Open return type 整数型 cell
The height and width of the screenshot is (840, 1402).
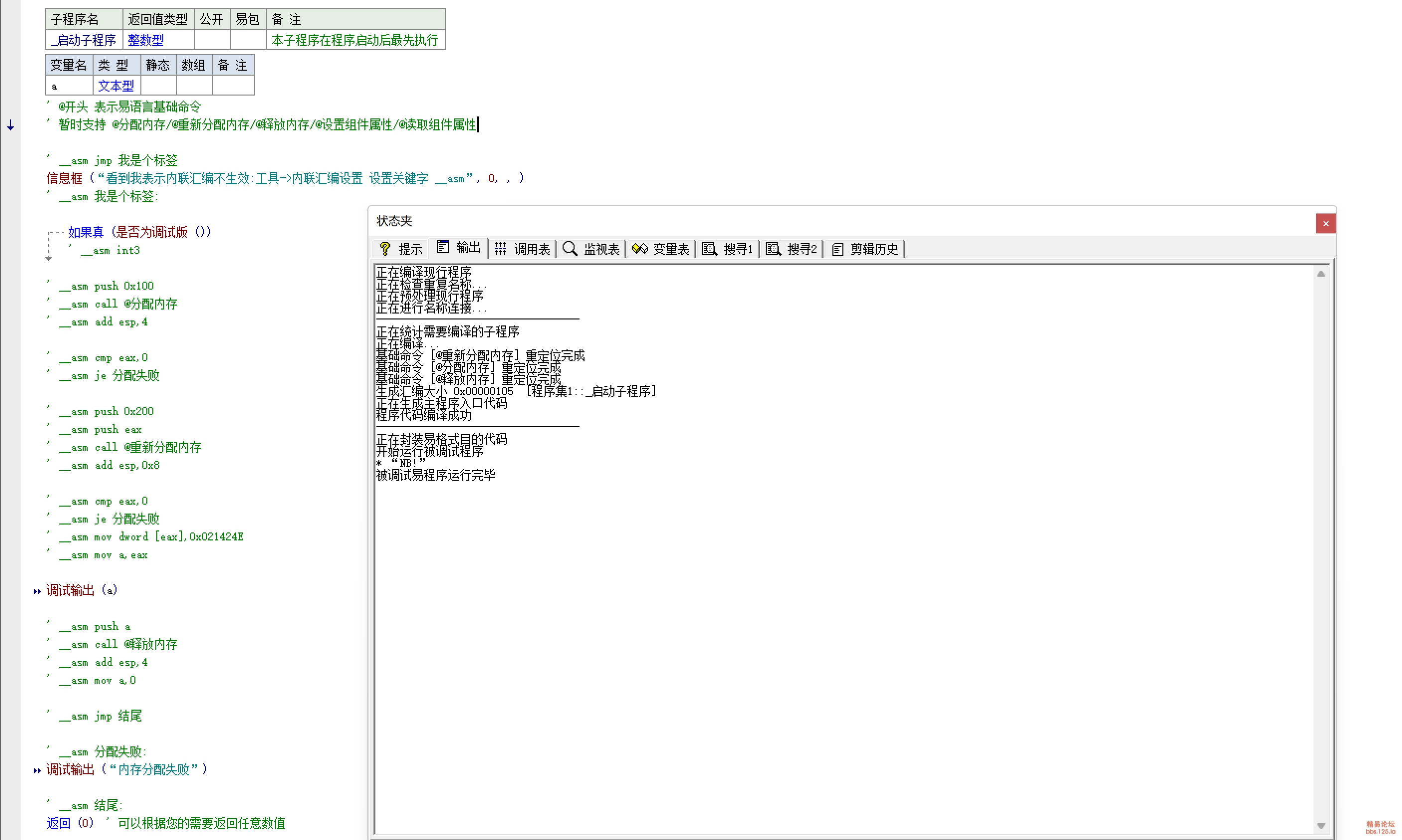pos(146,40)
